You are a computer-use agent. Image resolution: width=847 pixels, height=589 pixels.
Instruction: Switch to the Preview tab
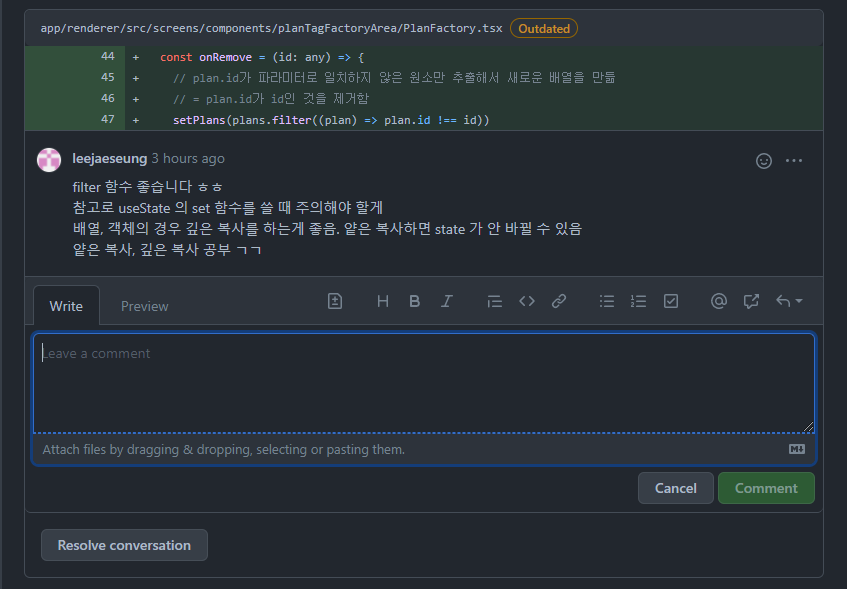pos(145,306)
